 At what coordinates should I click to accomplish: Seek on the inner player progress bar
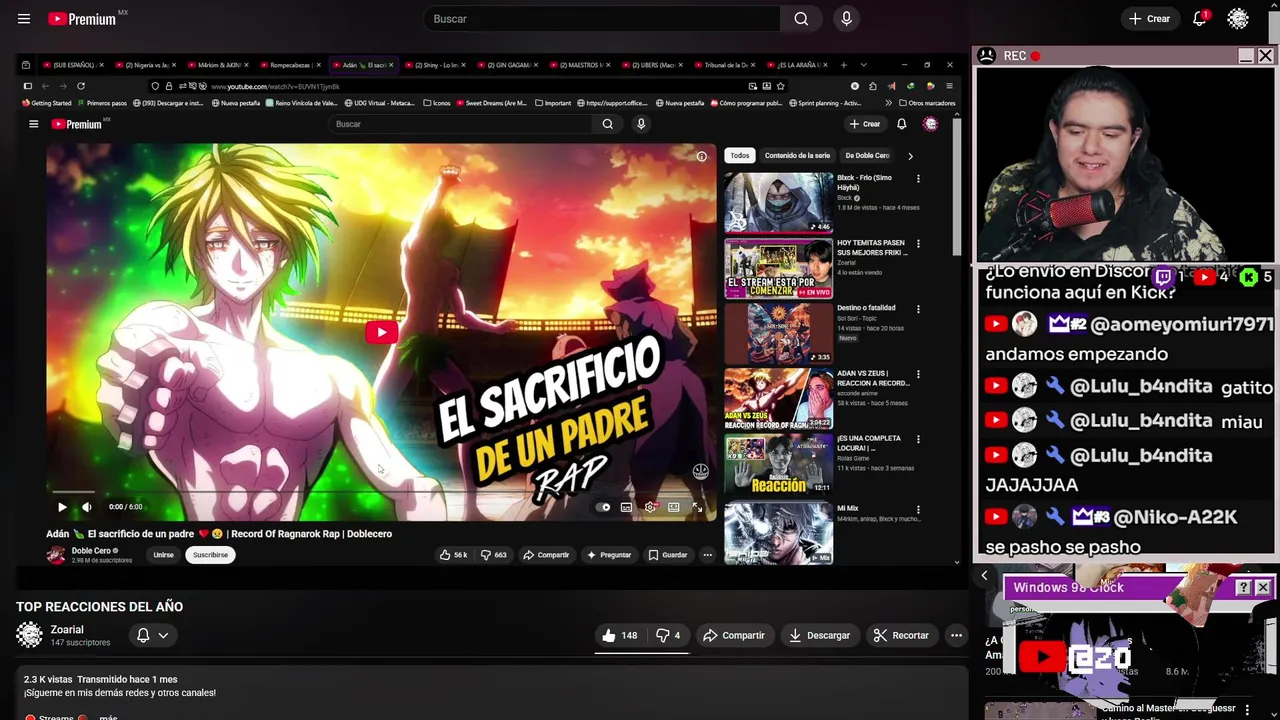pos(380,492)
